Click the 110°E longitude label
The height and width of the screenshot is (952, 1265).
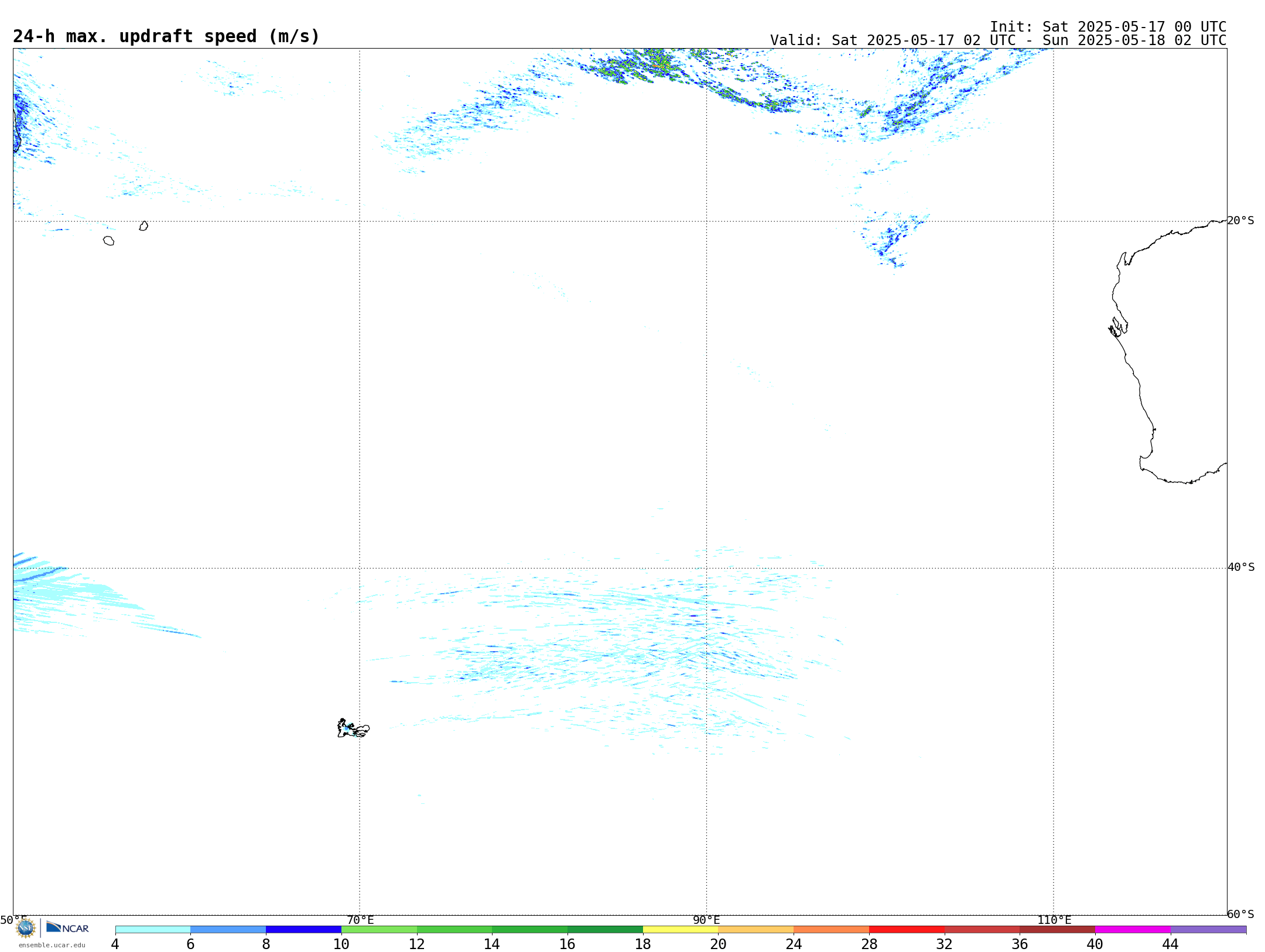click(x=1054, y=920)
